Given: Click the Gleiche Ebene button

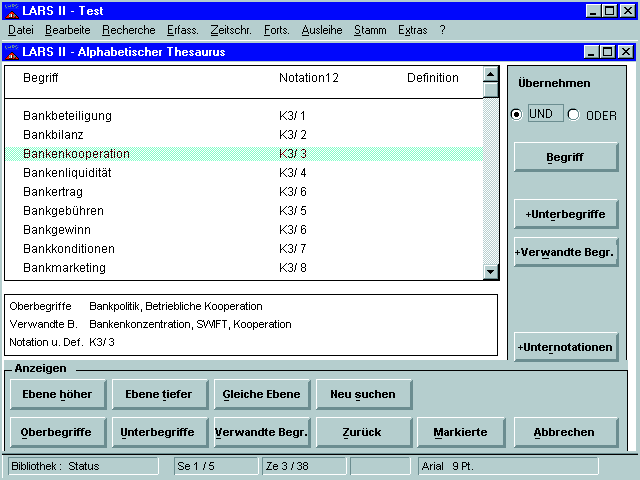Looking at the screenshot, I should pyautogui.click(x=262, y=394).
